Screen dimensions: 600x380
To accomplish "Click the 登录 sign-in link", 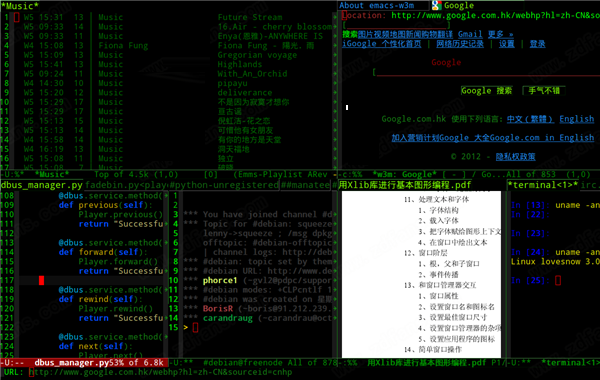I will point(537,44).
